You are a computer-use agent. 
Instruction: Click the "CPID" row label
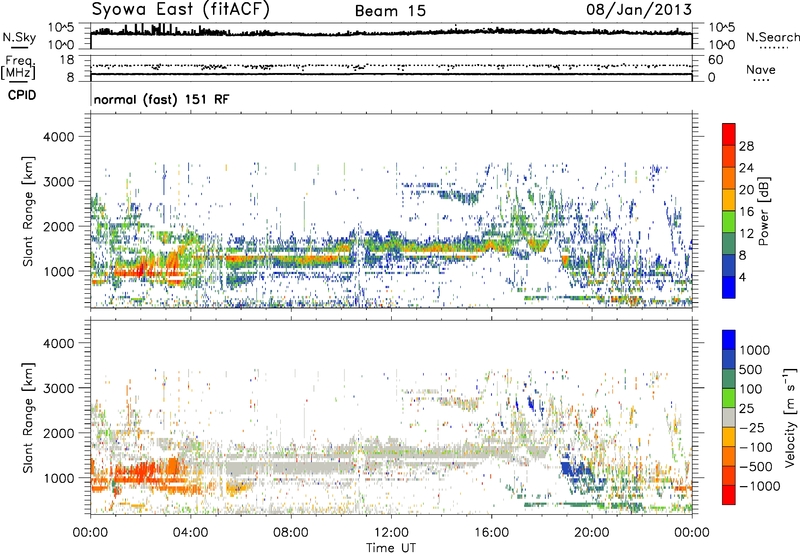tap(22, 95)
